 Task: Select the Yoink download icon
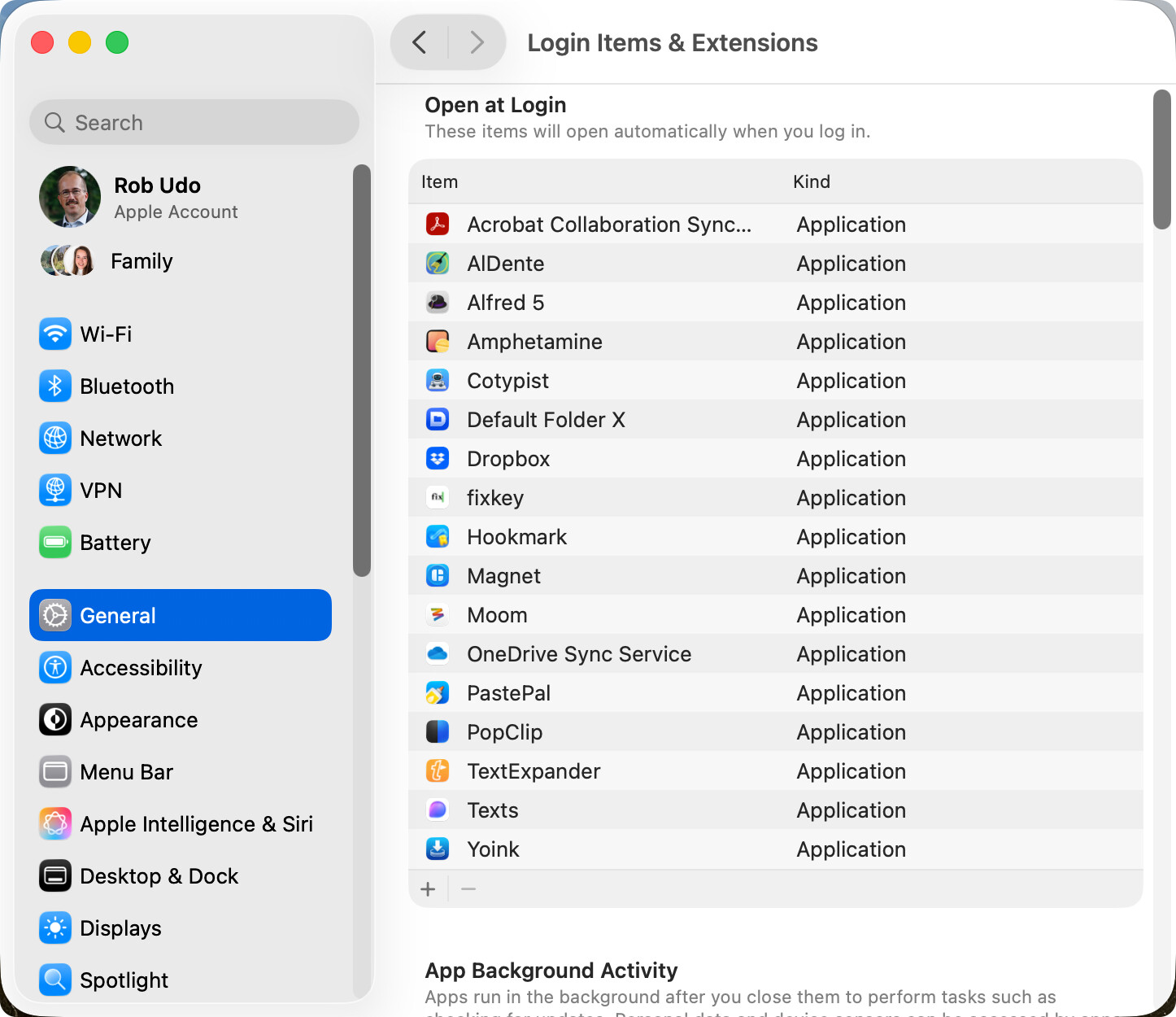click(x=438, y=849)
